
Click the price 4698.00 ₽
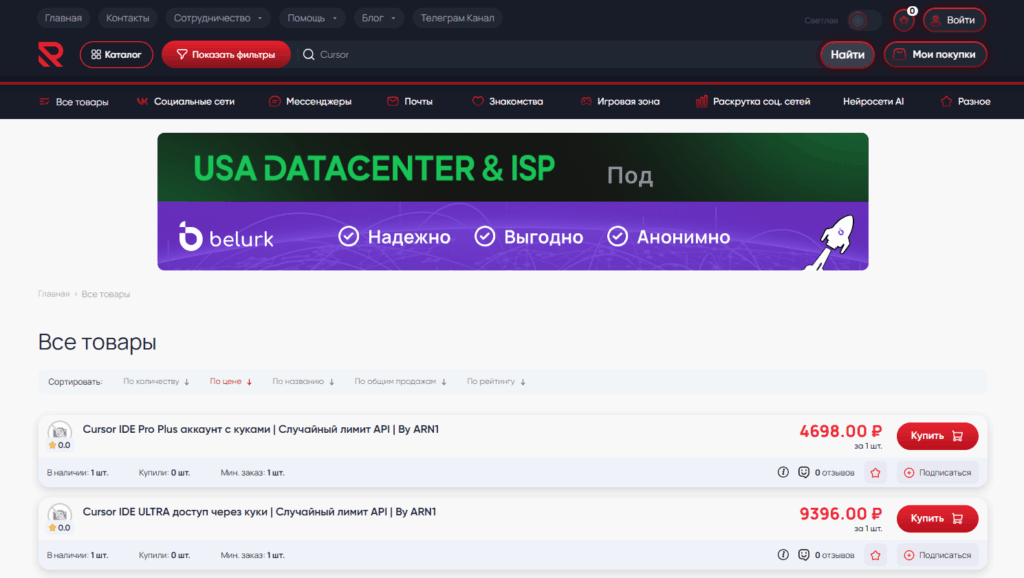840,431
